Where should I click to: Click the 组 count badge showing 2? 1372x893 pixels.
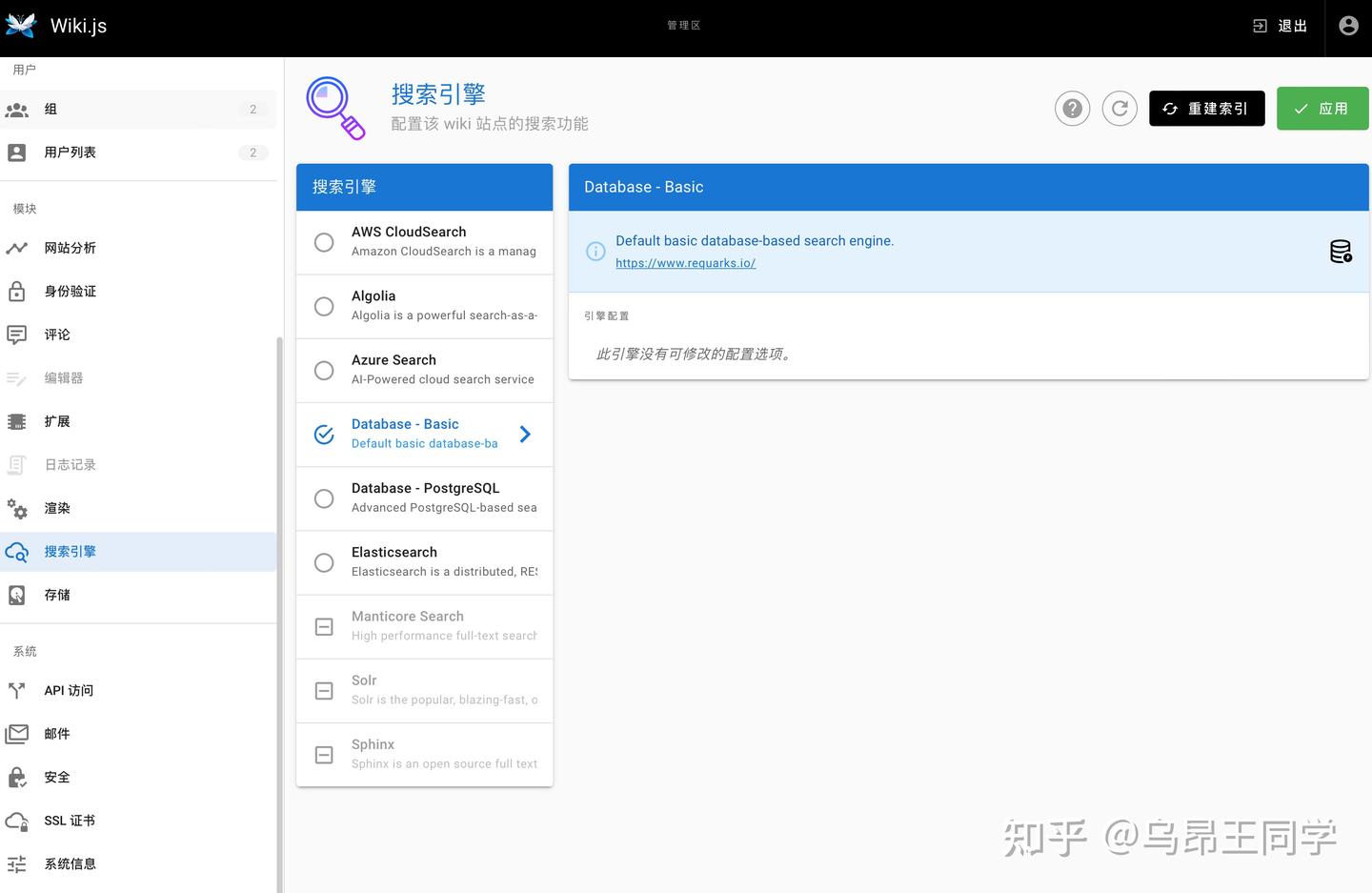click(252, 110)
